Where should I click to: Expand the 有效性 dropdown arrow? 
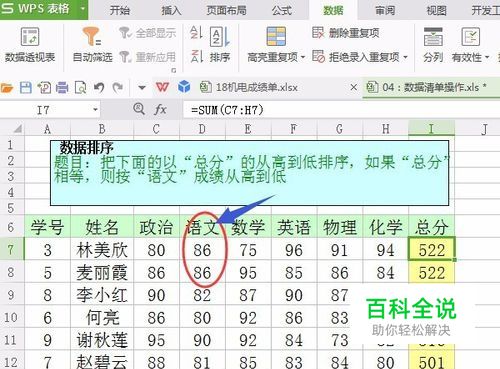tap(487, 57)
